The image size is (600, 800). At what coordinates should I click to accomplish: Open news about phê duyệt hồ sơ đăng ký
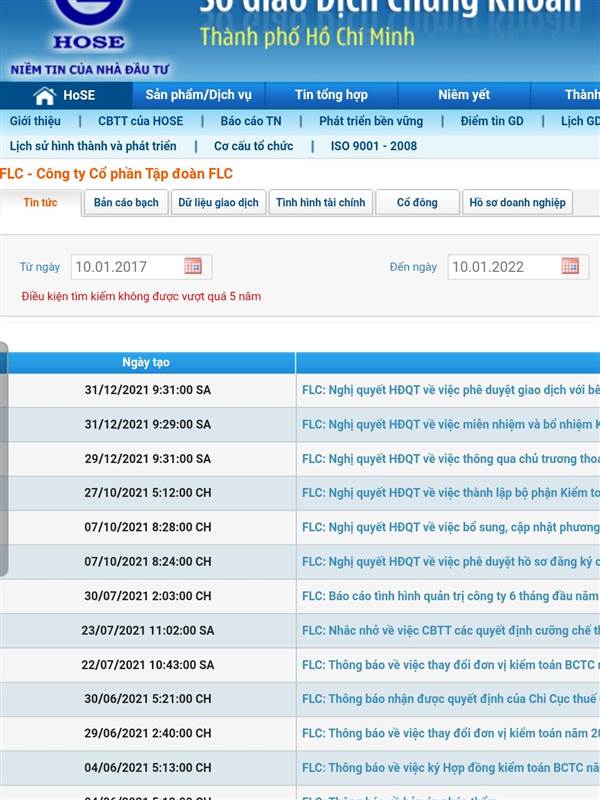point(451,562)
